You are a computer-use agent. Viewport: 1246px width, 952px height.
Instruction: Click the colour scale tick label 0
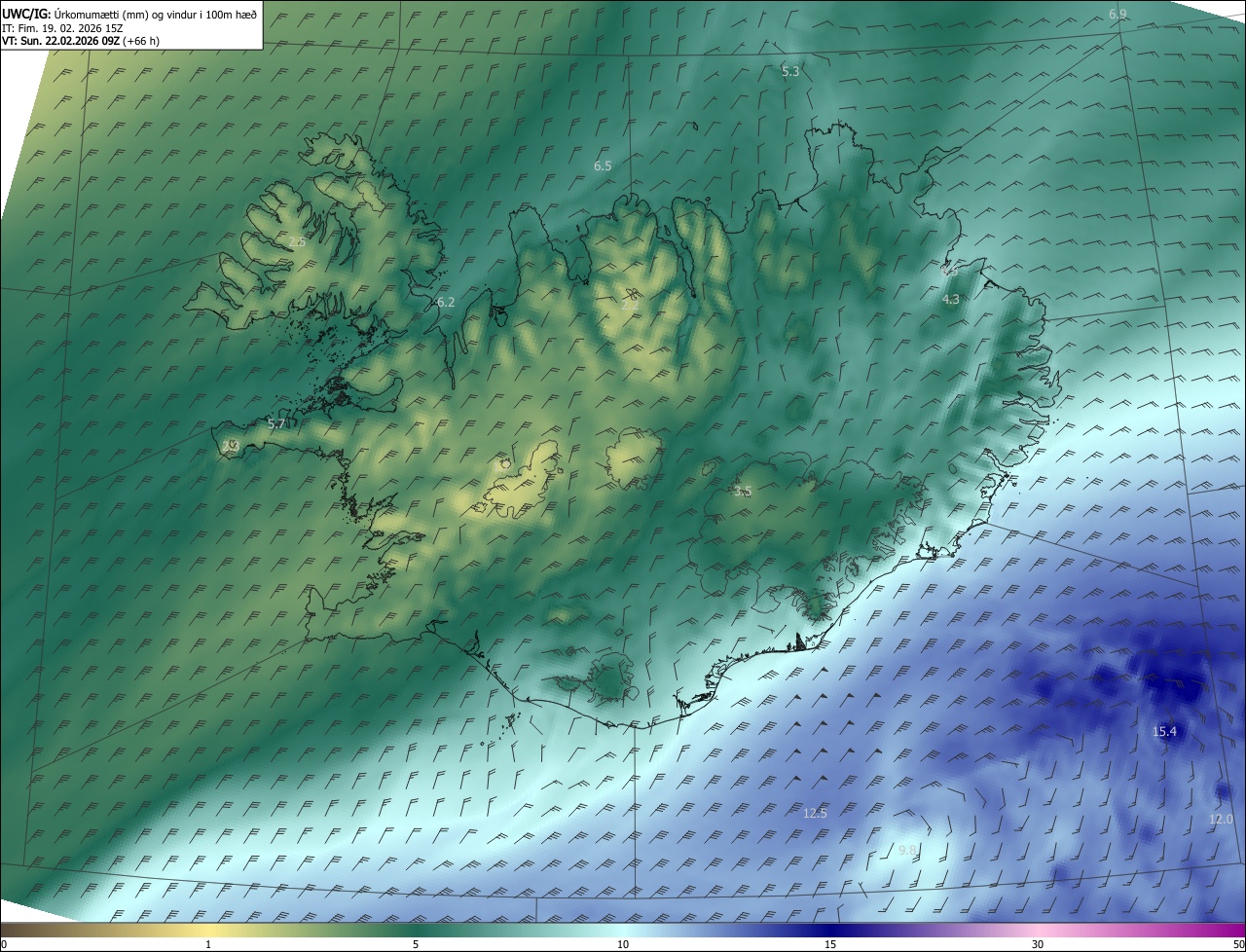[x=4, y=944]
